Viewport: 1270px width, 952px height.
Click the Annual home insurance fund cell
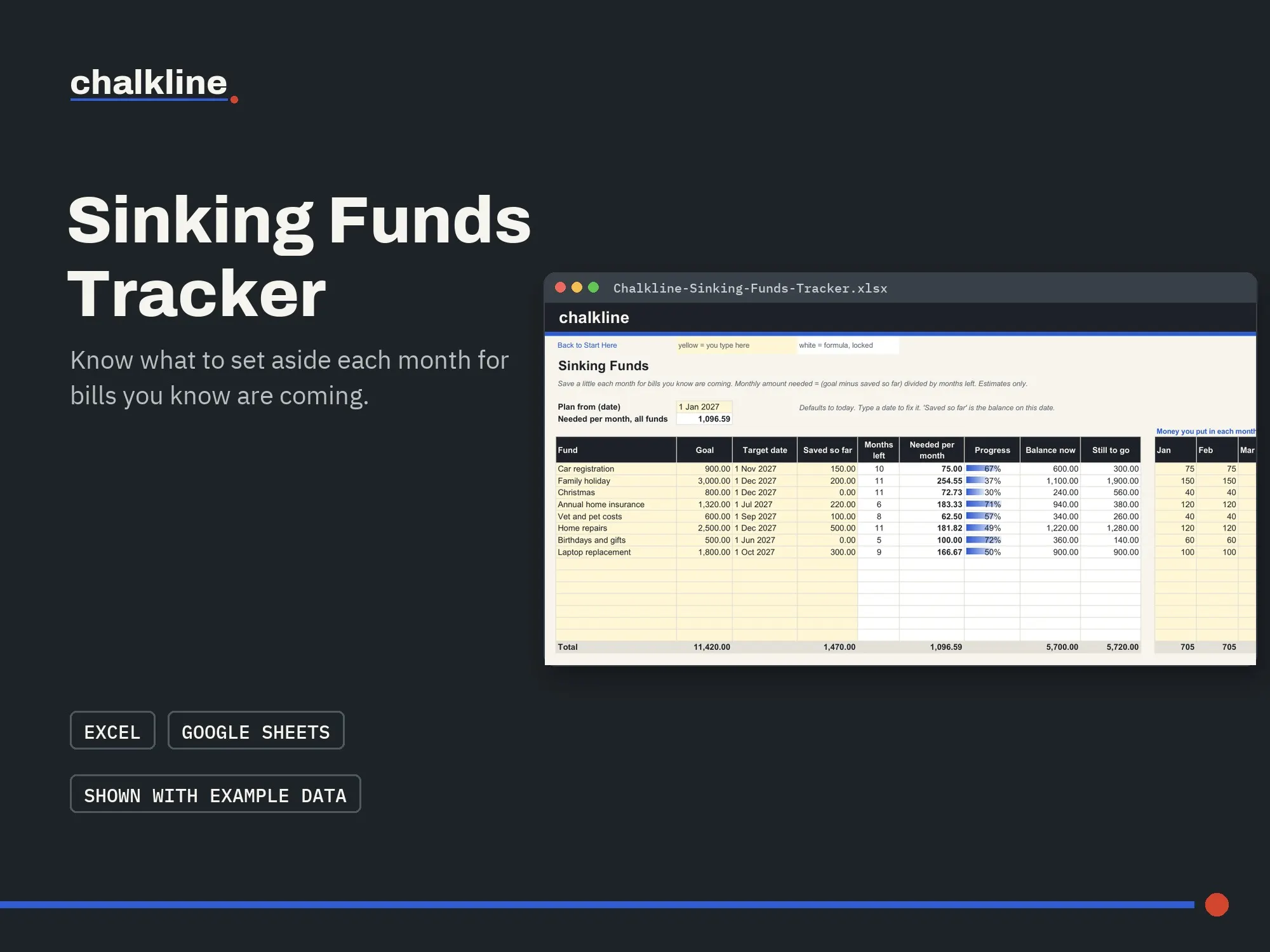615,505
